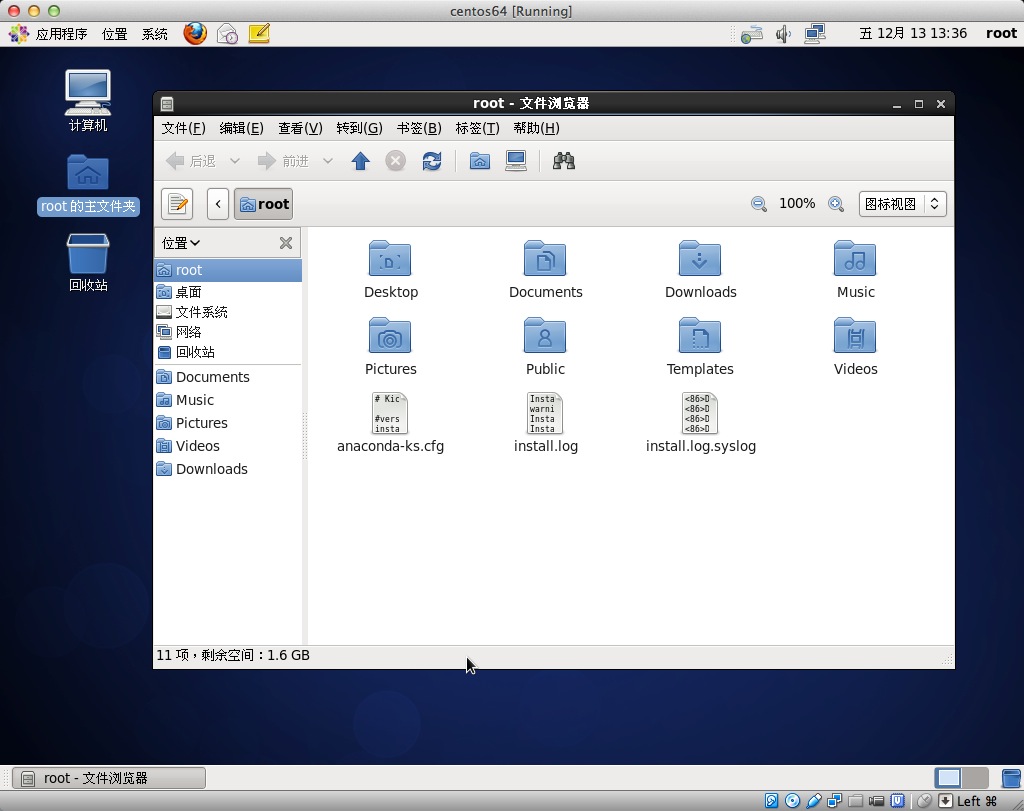This screenshot has height=811, width=1024.
Task: Click the zoom out magnifier icon
Action: point(759,204)
